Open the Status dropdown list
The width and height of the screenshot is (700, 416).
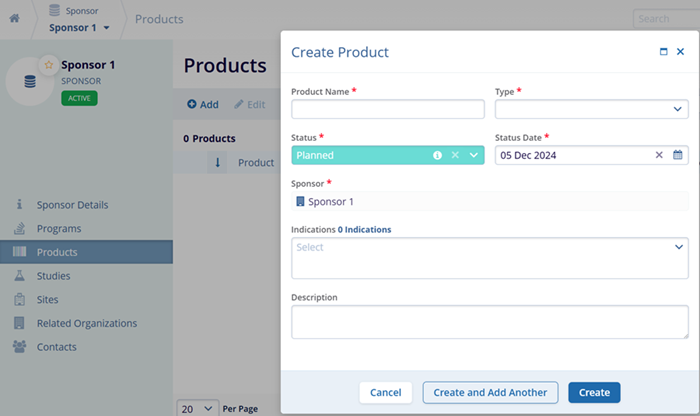click(474, 155)
